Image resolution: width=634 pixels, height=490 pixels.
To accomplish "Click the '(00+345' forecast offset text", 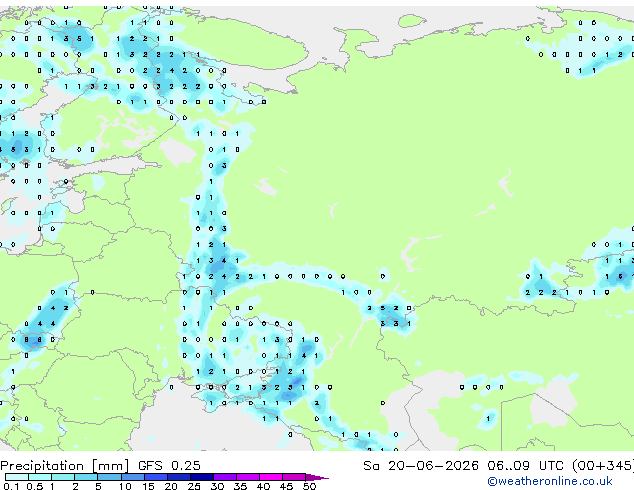I will coord(602,466).
